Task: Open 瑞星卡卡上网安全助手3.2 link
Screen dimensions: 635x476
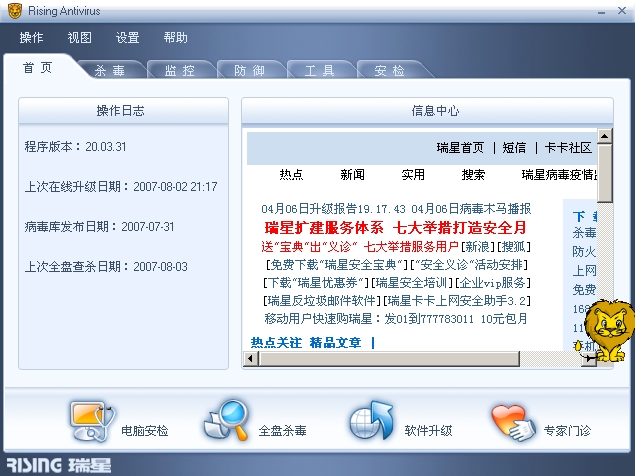Action: (x=457, y=301)
